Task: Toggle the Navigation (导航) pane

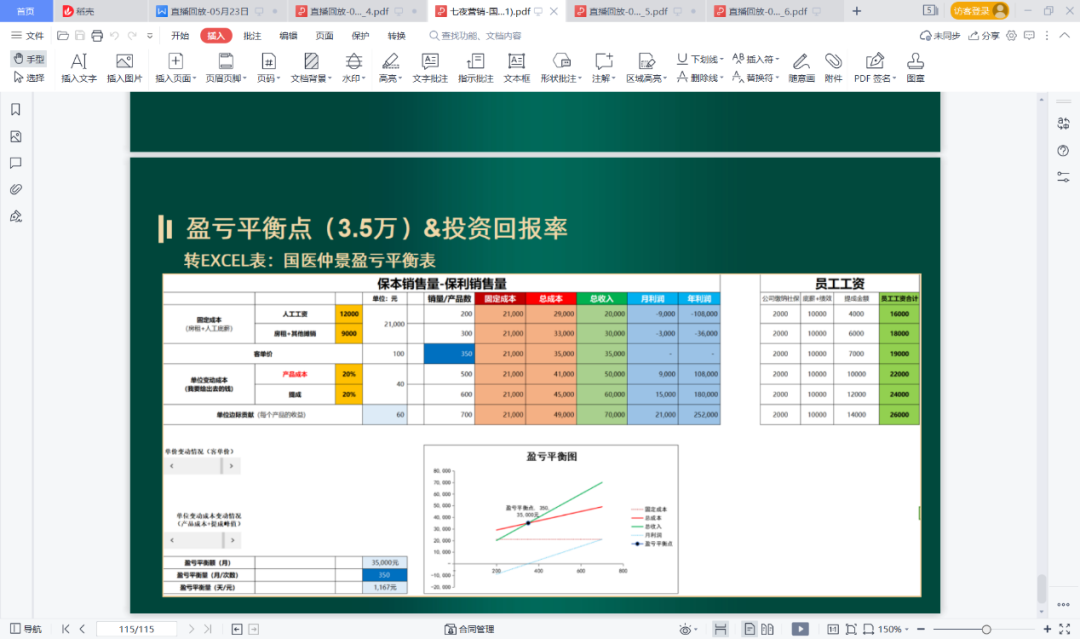Action: [25, 629]
